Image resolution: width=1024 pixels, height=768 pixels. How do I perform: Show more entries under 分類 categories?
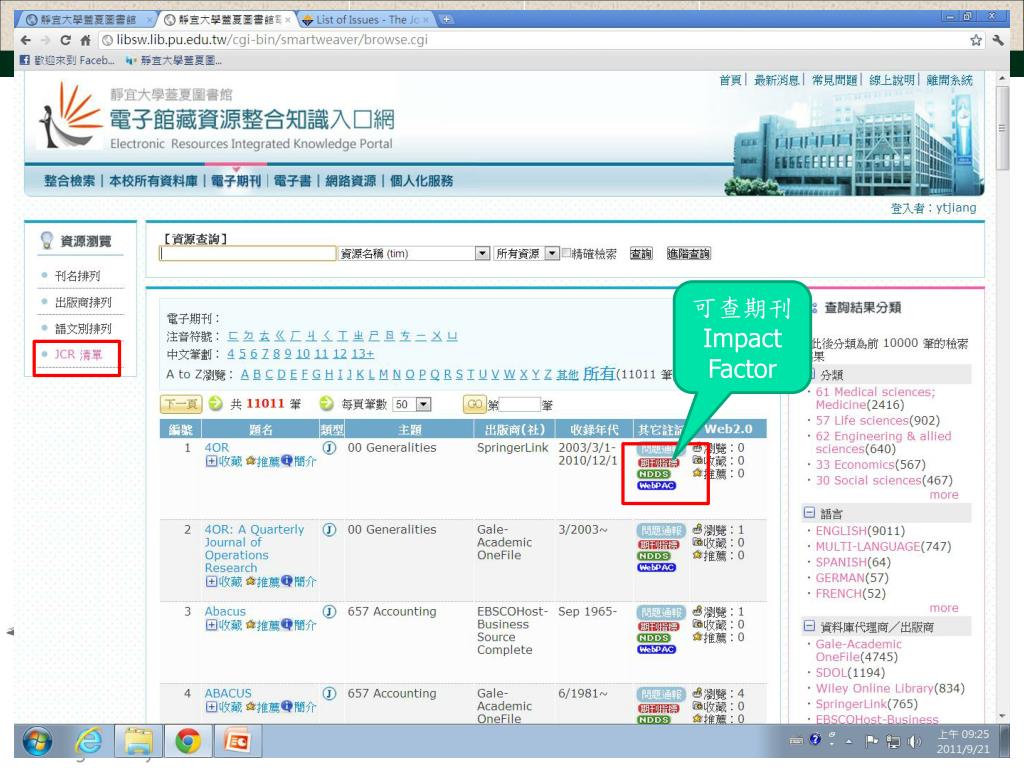pos(944,495)
